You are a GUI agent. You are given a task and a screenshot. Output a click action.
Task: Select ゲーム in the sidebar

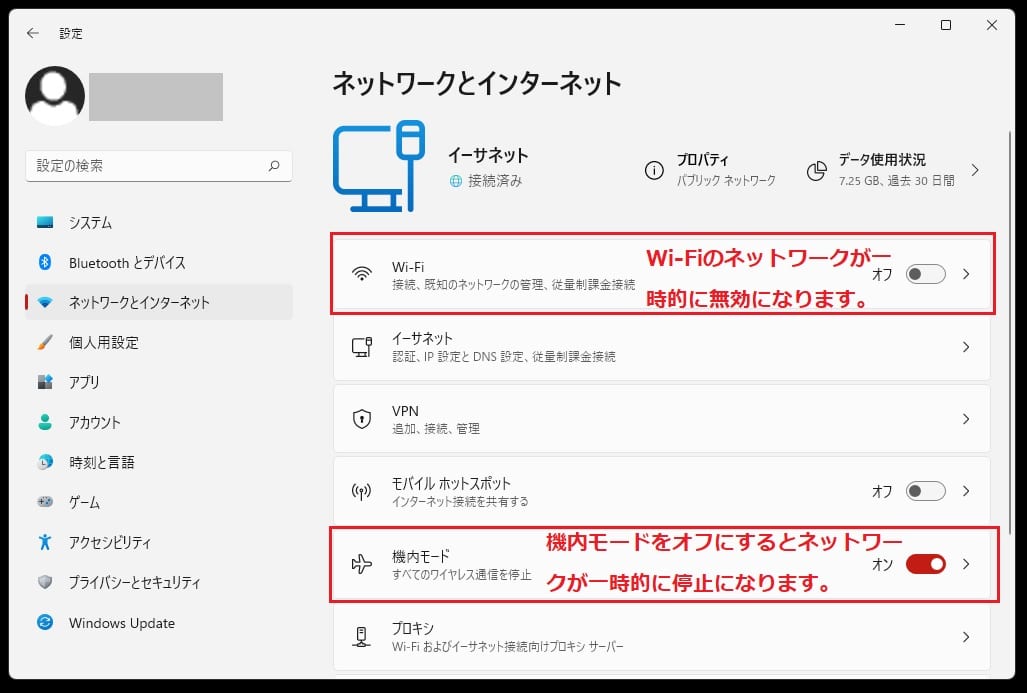pyautogui.click(x=159, y=502)
